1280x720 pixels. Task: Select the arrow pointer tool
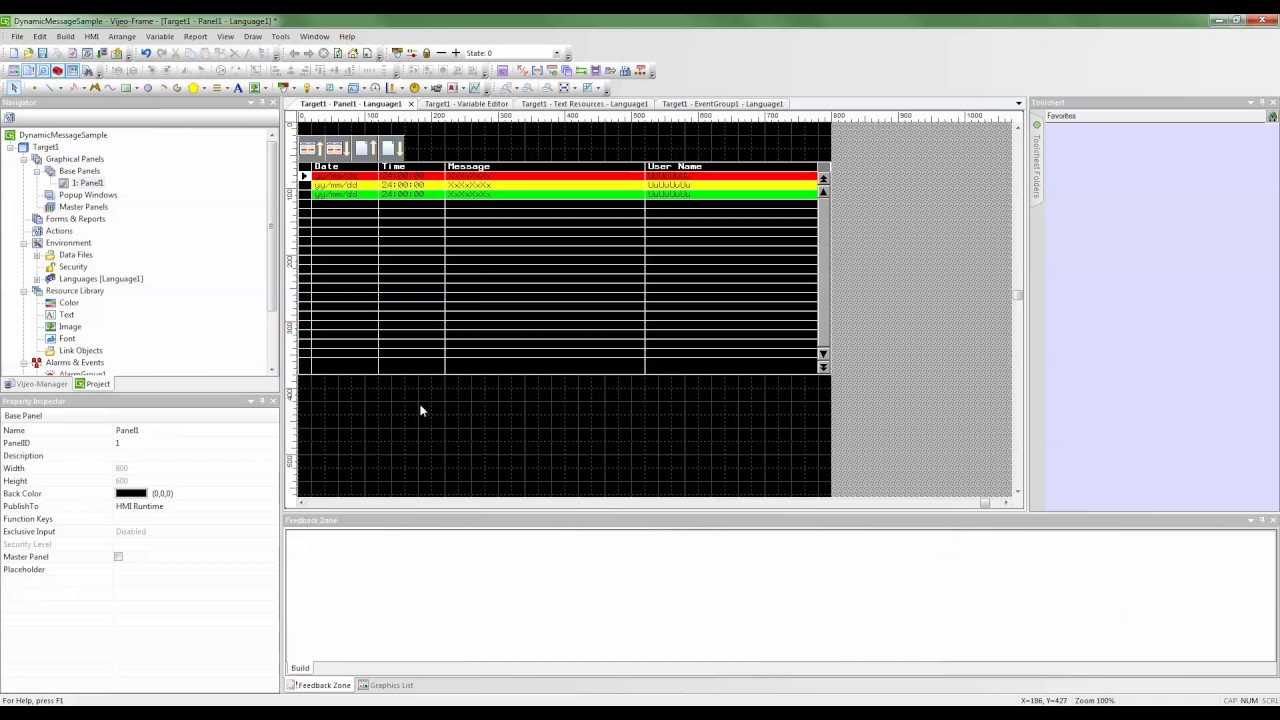click(14, 88)
